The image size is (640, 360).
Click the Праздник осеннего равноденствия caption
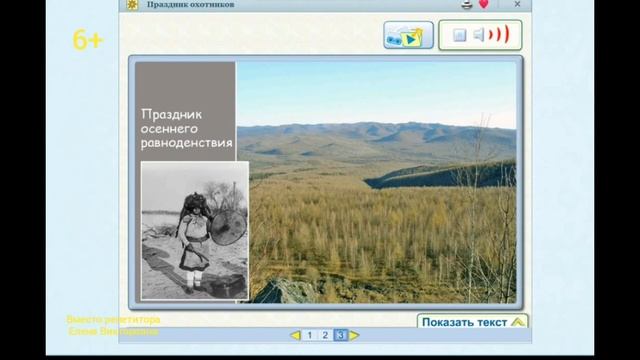tap(187, 129)
